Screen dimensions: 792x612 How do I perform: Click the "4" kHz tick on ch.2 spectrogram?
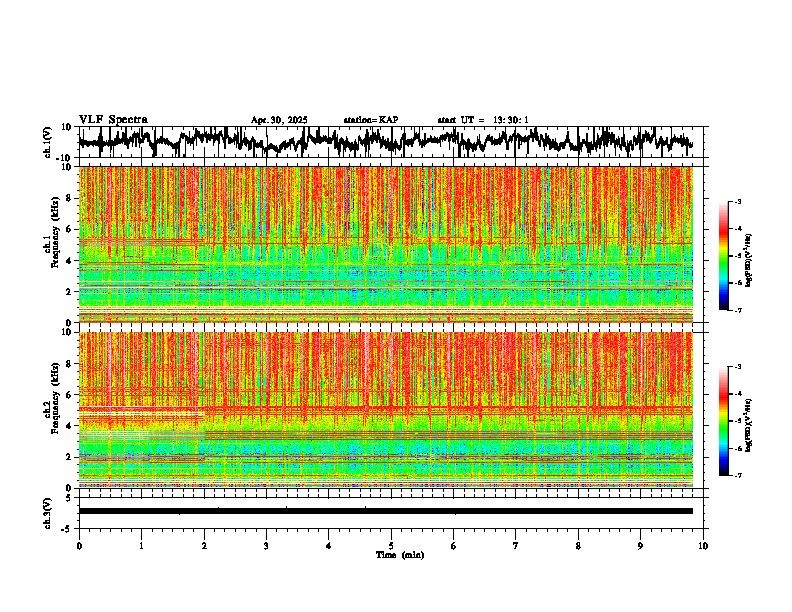click(x=70, y=426)
